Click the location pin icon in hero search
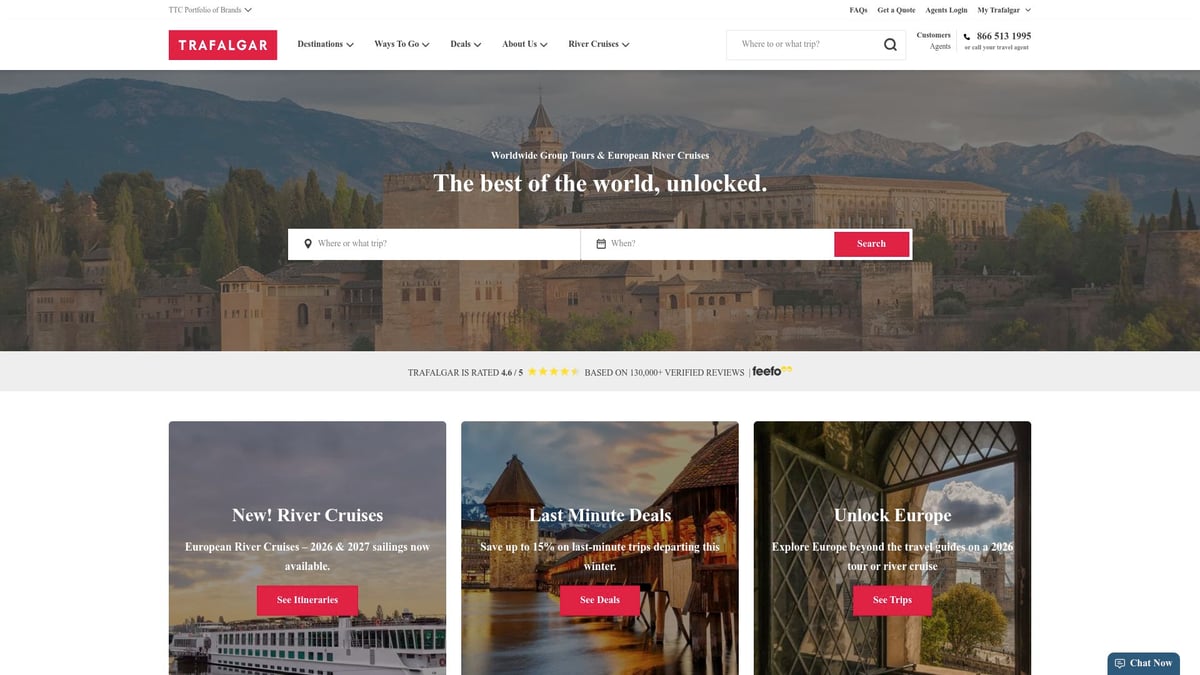Screen dimensions: 1200x675 coord(307,244)
